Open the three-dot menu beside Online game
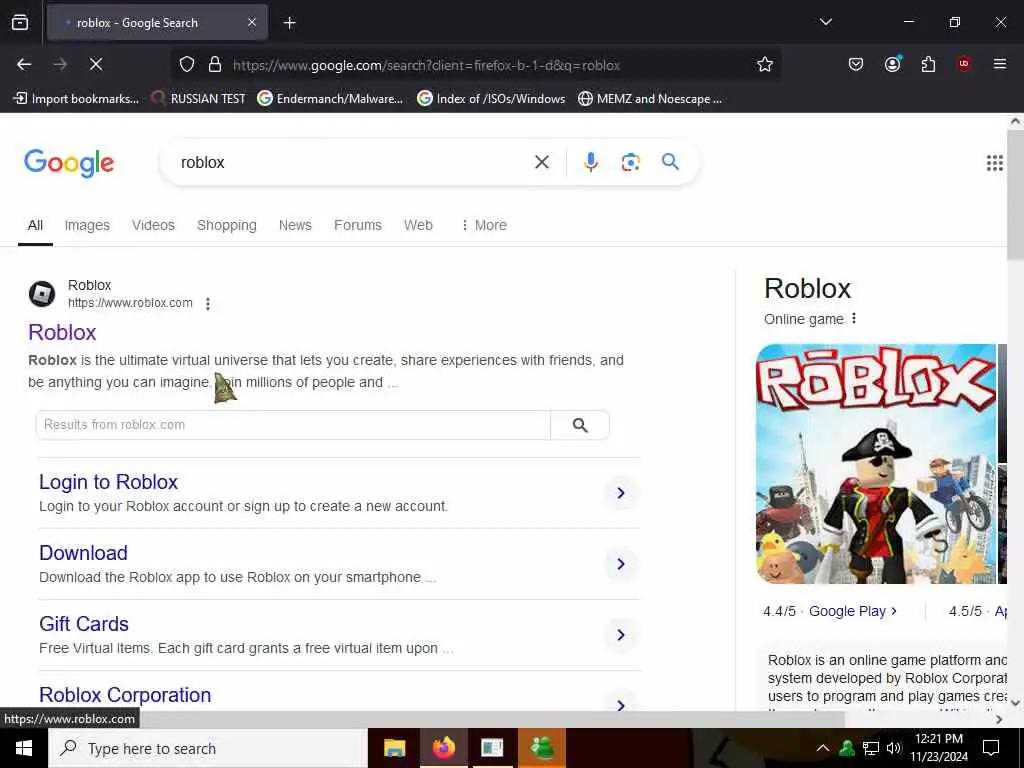Viewport: 1024px width, 768px height. coord(854,319)
